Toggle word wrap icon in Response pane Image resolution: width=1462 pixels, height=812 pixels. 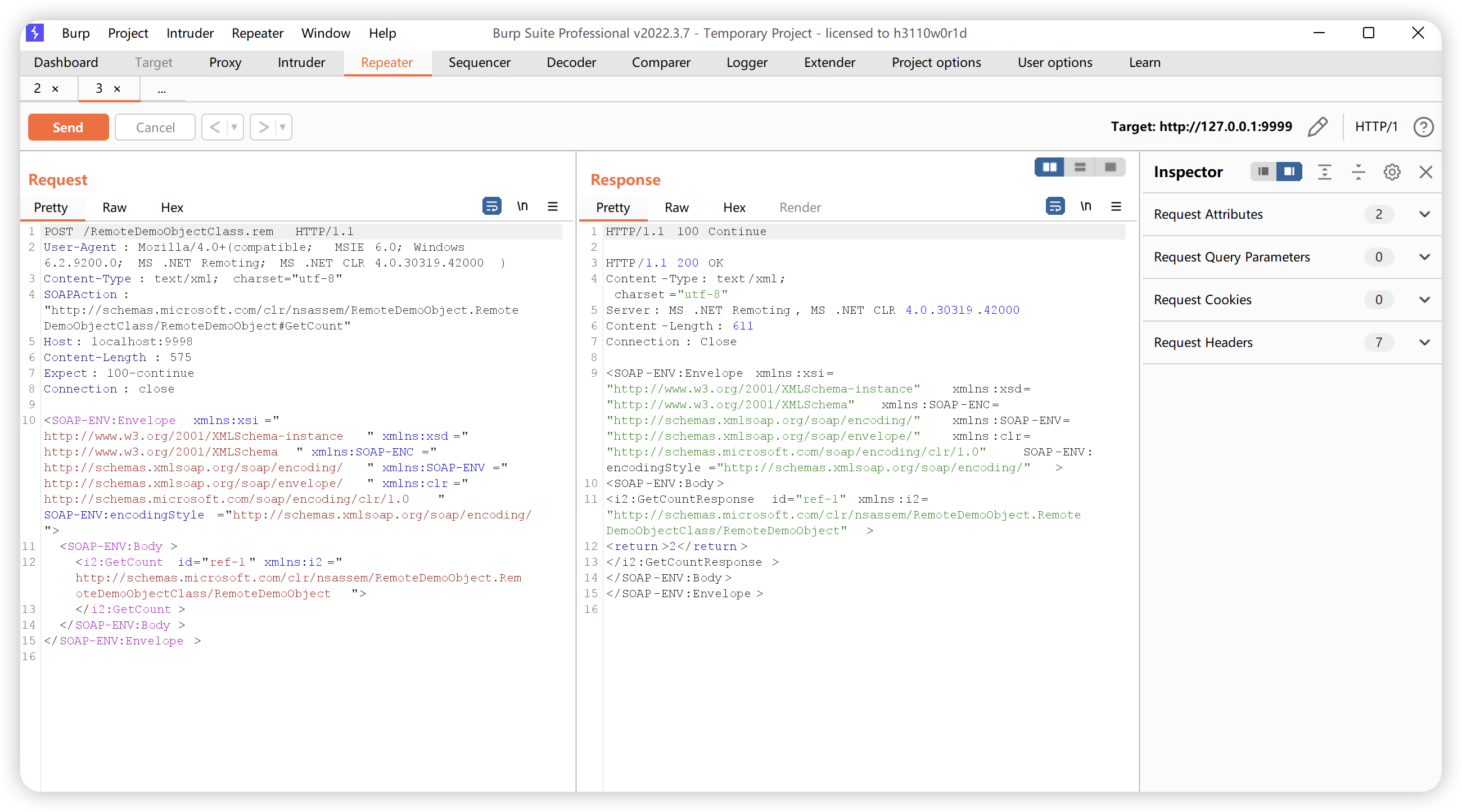coord(1054,206)
